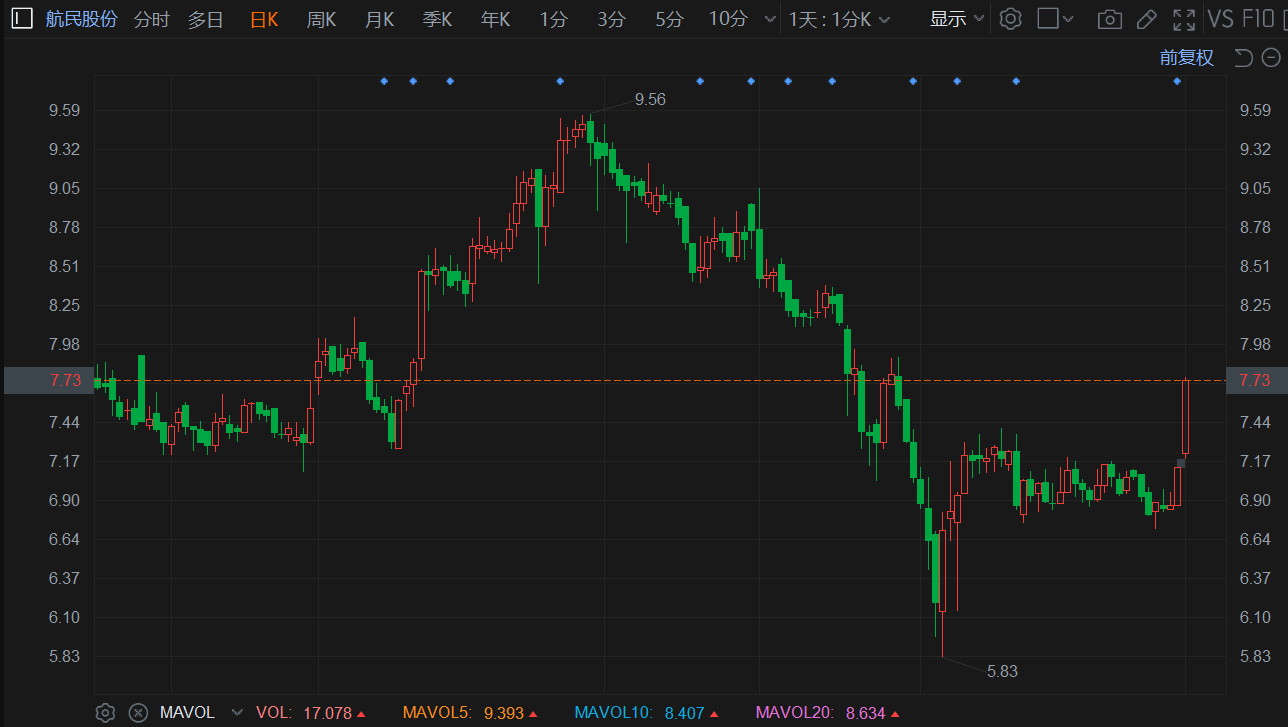Screen dimensions: 1288x727
Task: Take a chart screenshot with camera icon
Action: tap(1109, 19)
